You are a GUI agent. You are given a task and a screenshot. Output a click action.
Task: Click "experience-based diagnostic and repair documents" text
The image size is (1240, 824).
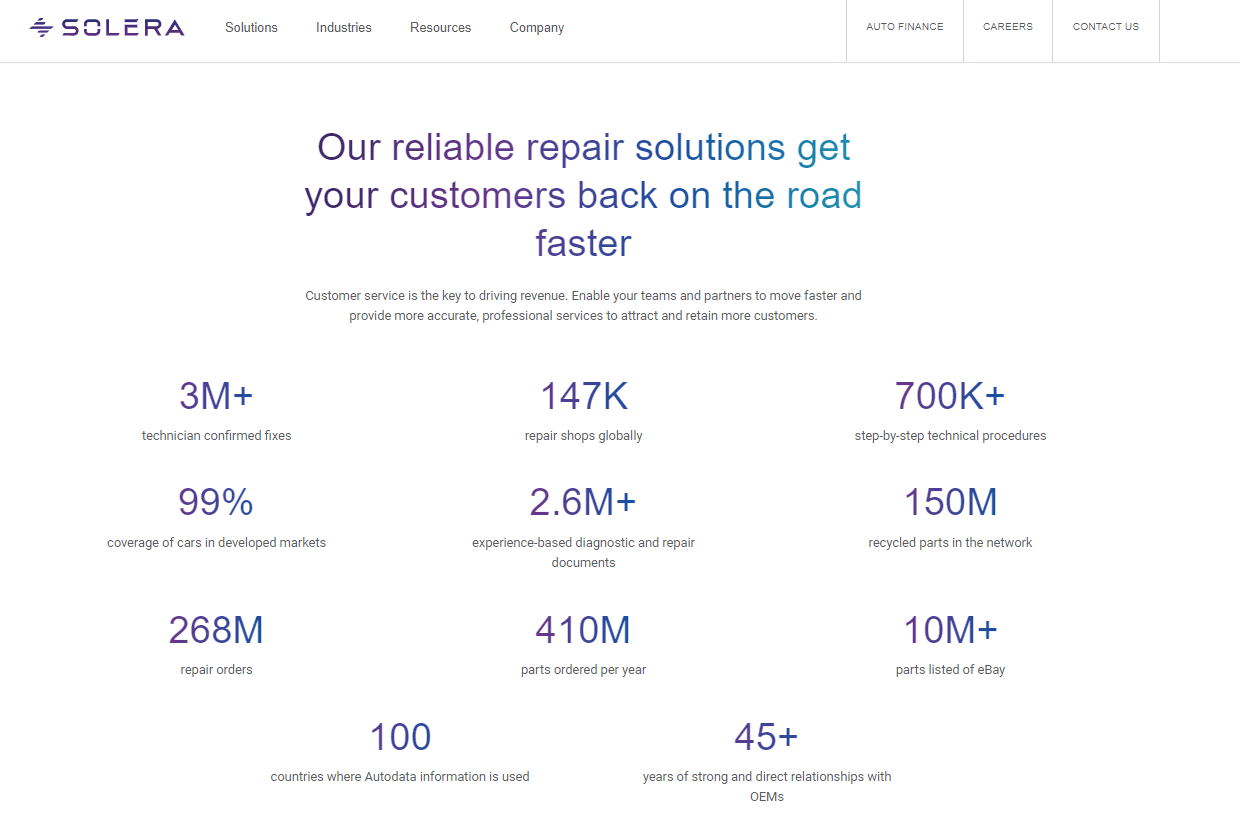tap(583, 553)
